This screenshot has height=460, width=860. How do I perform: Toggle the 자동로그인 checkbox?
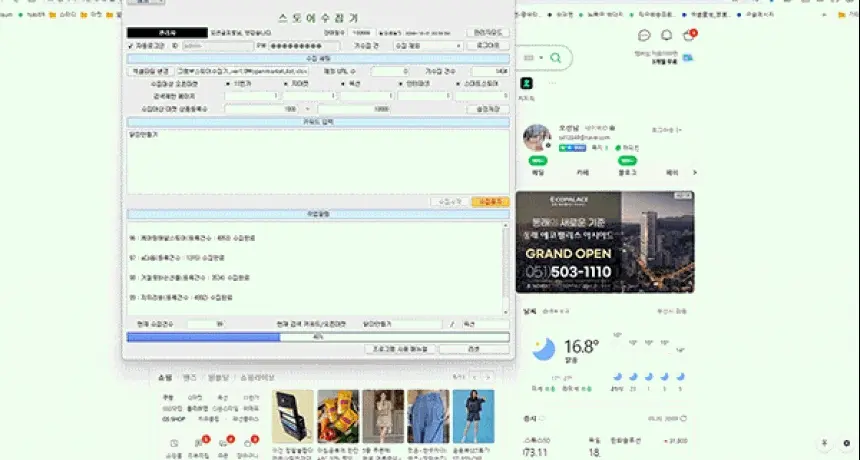[x=131, y=46]
